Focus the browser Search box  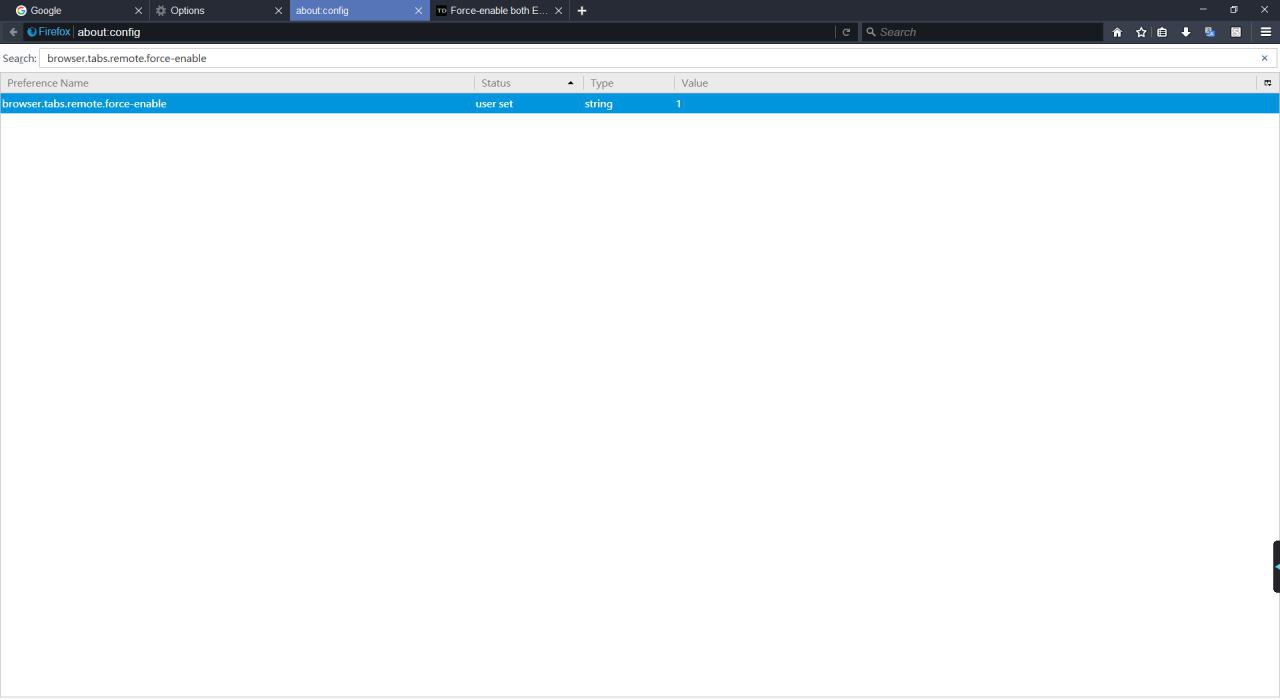point(982,32)
